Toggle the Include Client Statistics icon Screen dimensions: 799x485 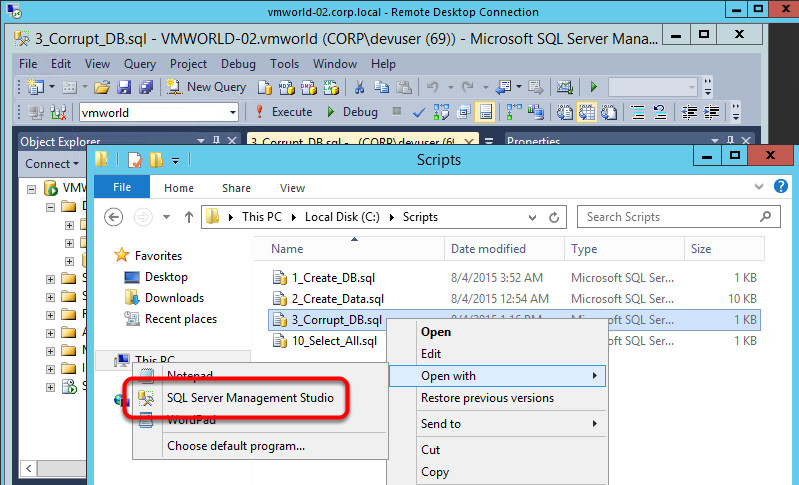click(536, 112)
